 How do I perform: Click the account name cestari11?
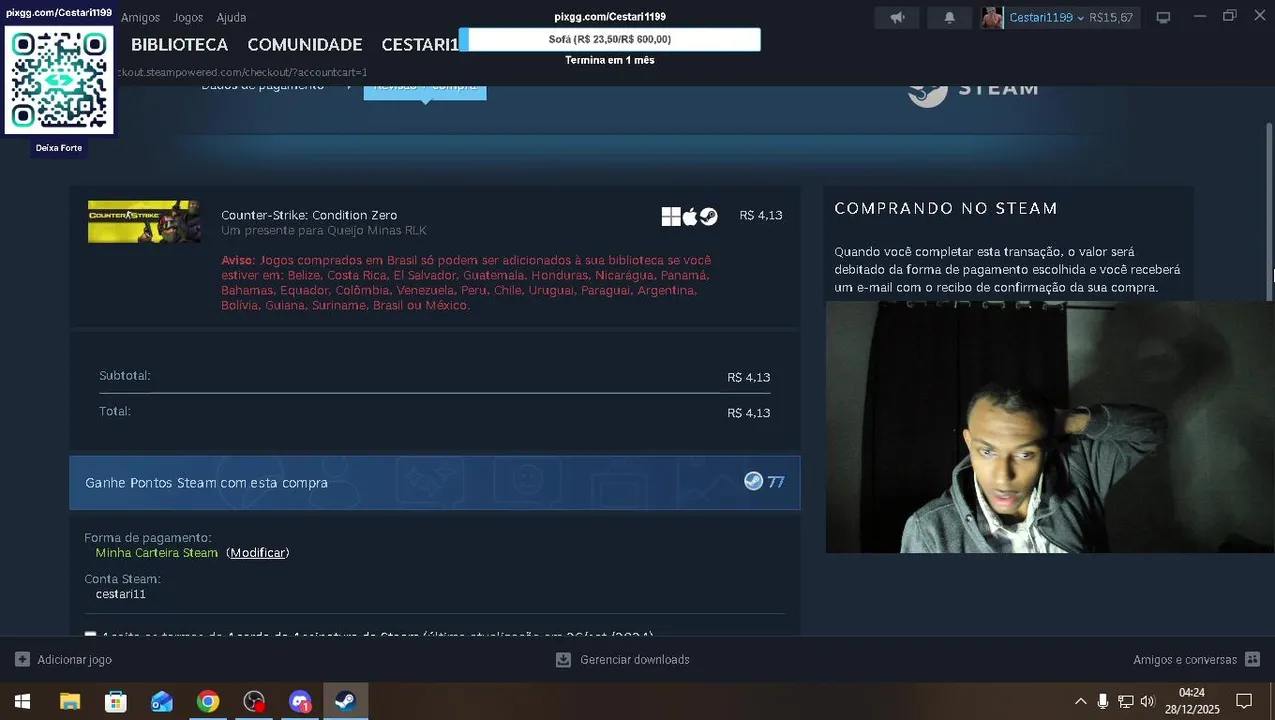click(x=121, y=594)
